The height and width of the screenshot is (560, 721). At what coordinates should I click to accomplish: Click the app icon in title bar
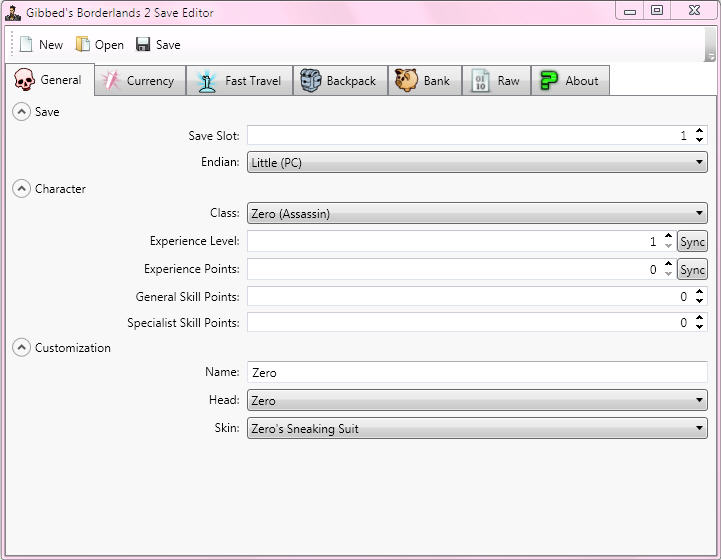click(13, 13)
